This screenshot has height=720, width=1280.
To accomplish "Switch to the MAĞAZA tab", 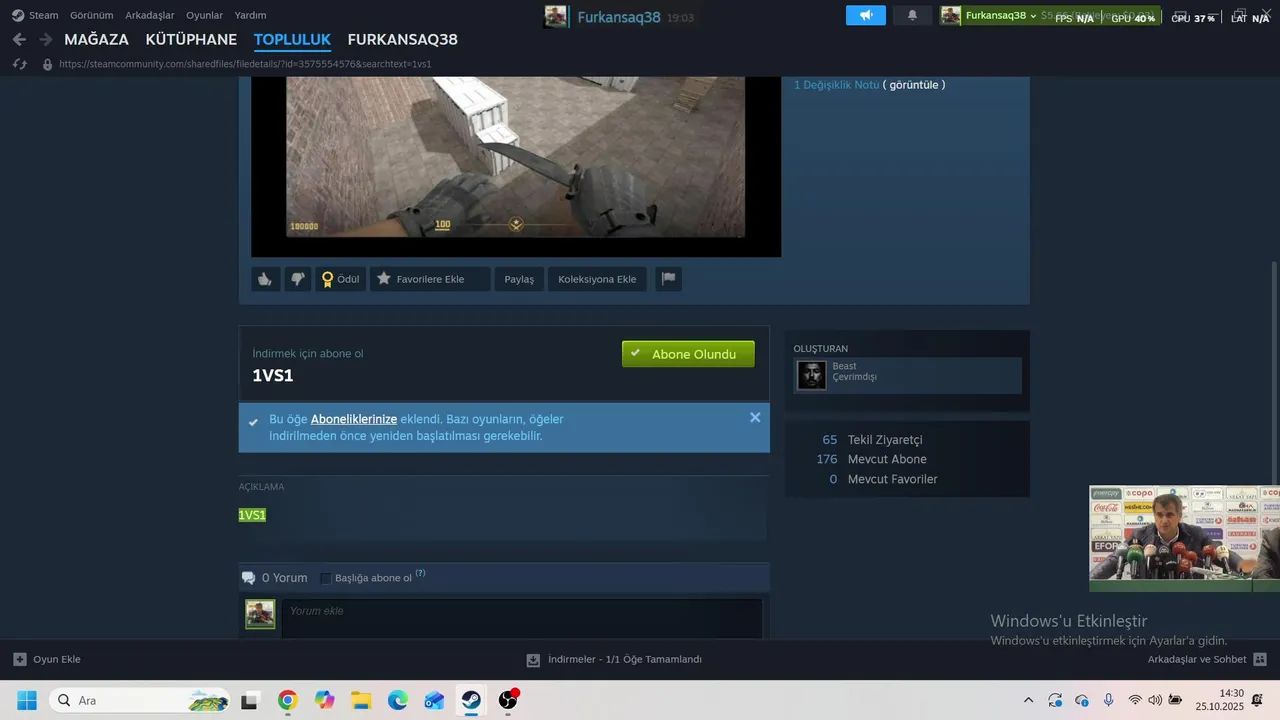I will [96, 40].
